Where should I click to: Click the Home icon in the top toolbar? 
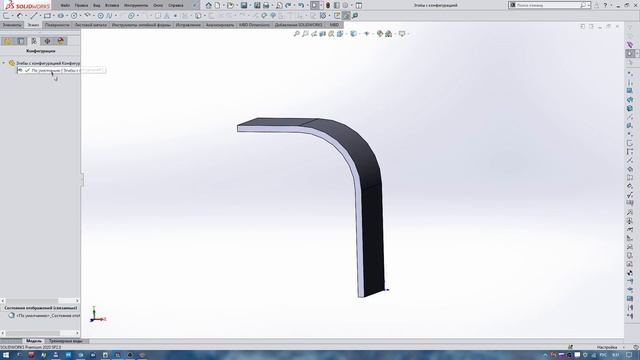click(x=209, y=5)
